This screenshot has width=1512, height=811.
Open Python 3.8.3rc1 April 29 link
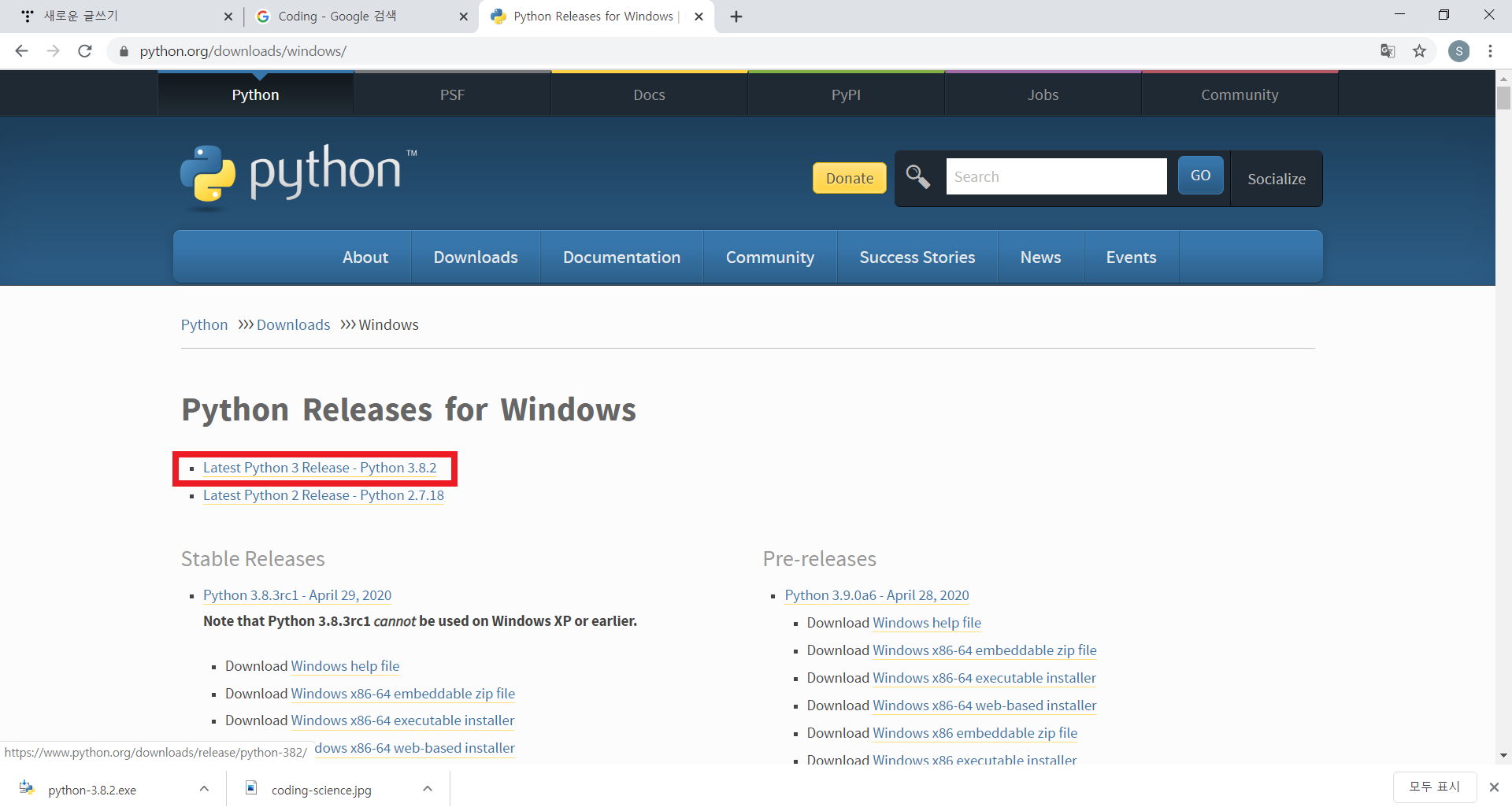(297, 595)
